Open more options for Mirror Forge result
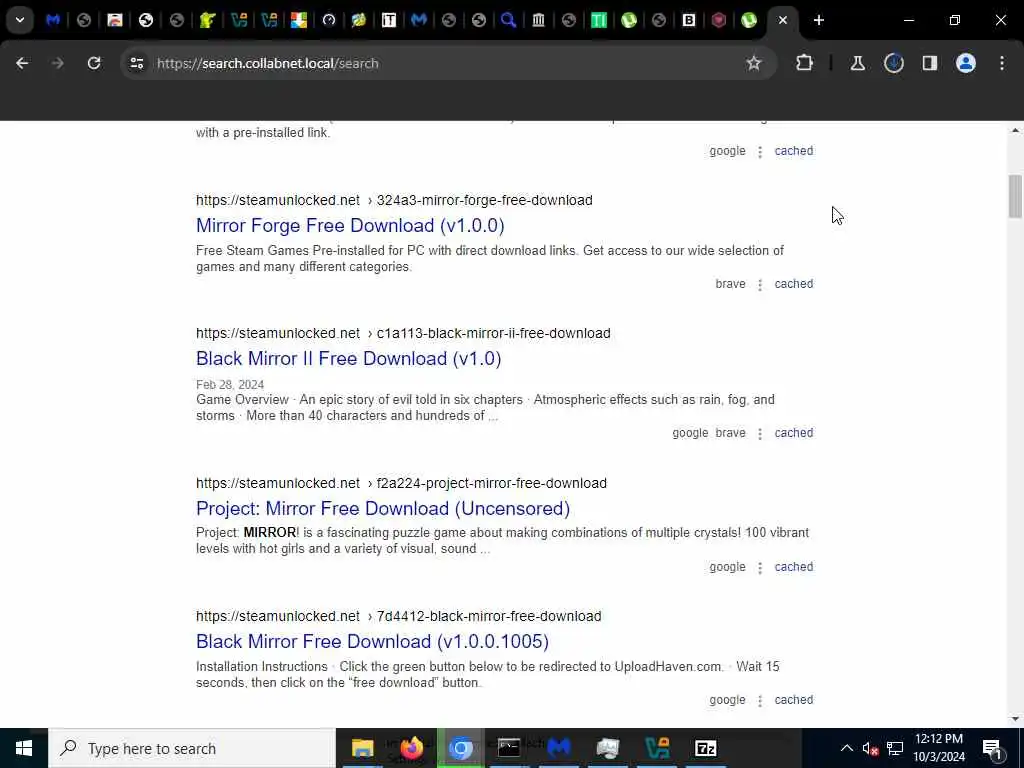1024x768 pixels. tap(760, 285)
